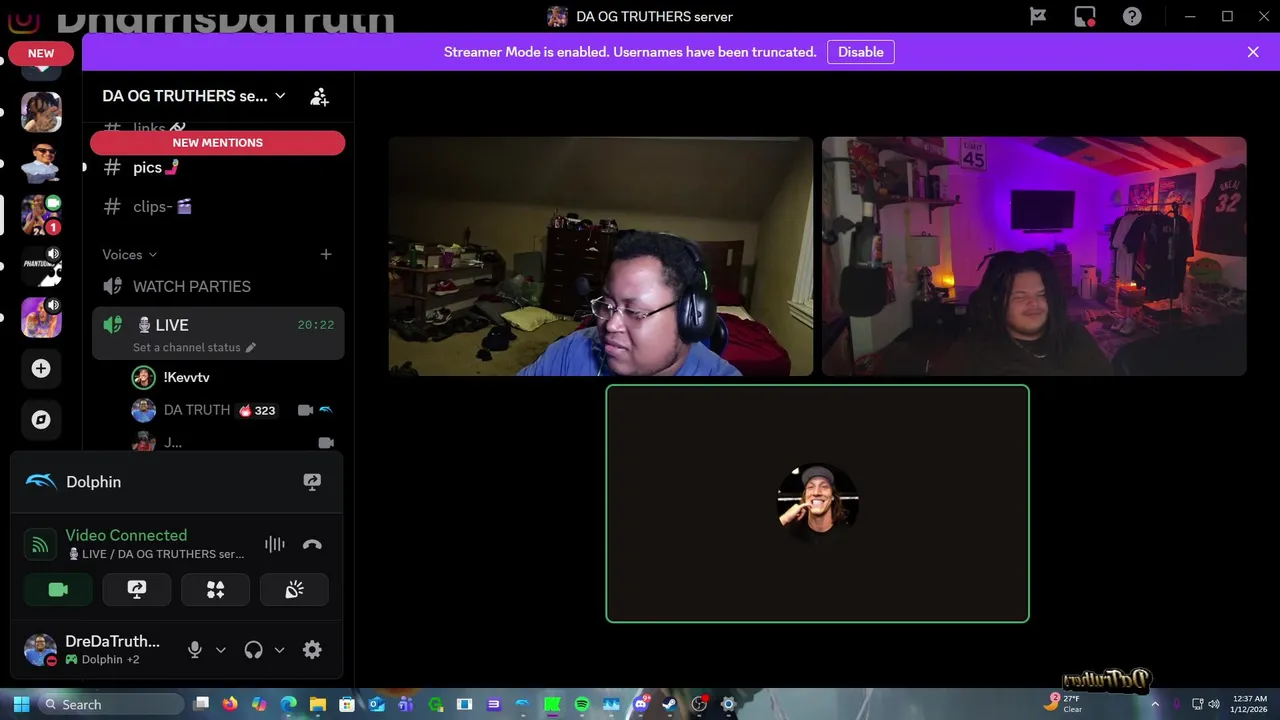Image resolution: width=1280 pixels, height=720 pixels.
Task: Click the invite people icon beside server name
Action: coord(319,96)
